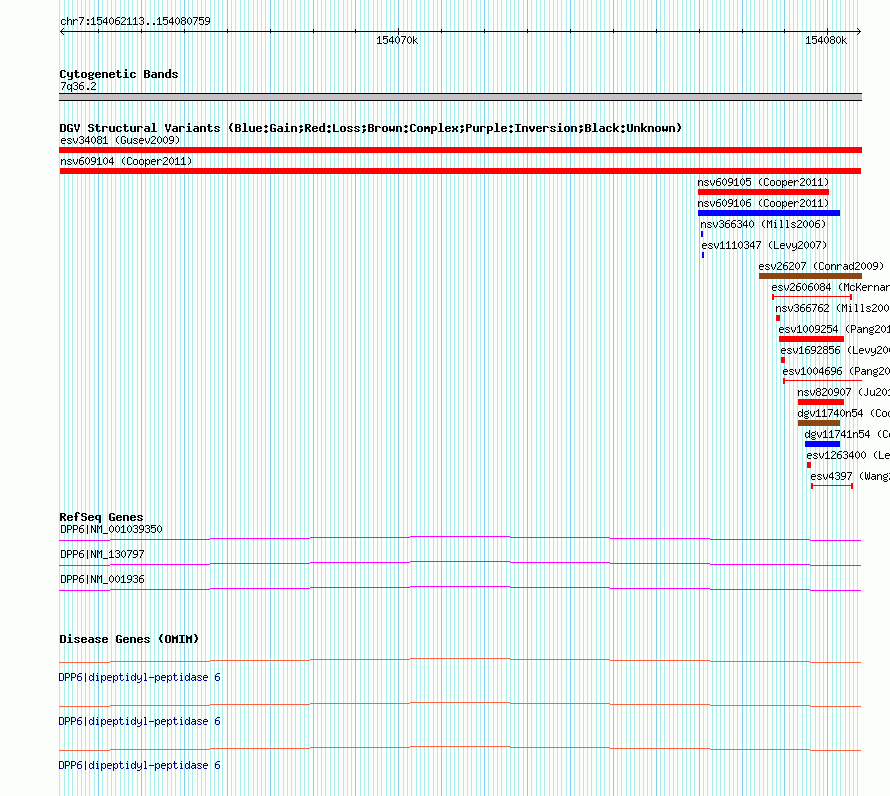Click the nsv609105 (Cooper2011) red bar
Screen dimensions: 890x796
coord(763,192)
